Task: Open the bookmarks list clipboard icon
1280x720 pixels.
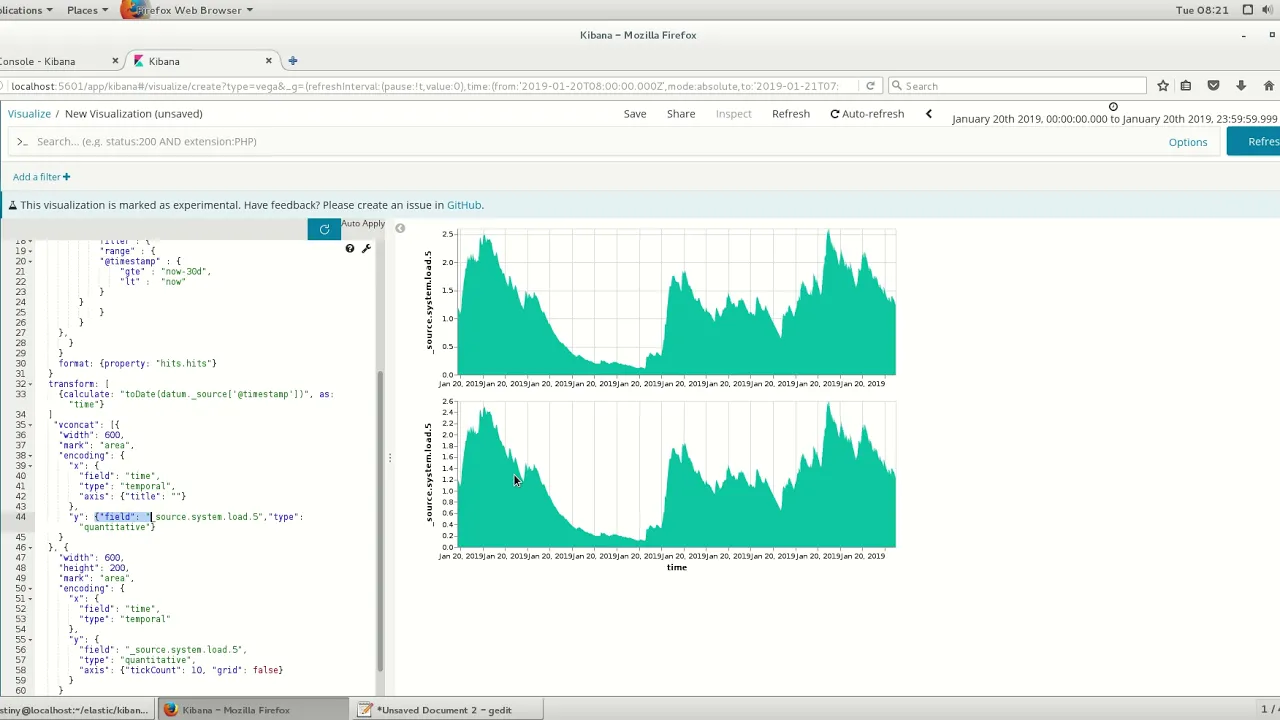Action: (x=1186, y=86)
